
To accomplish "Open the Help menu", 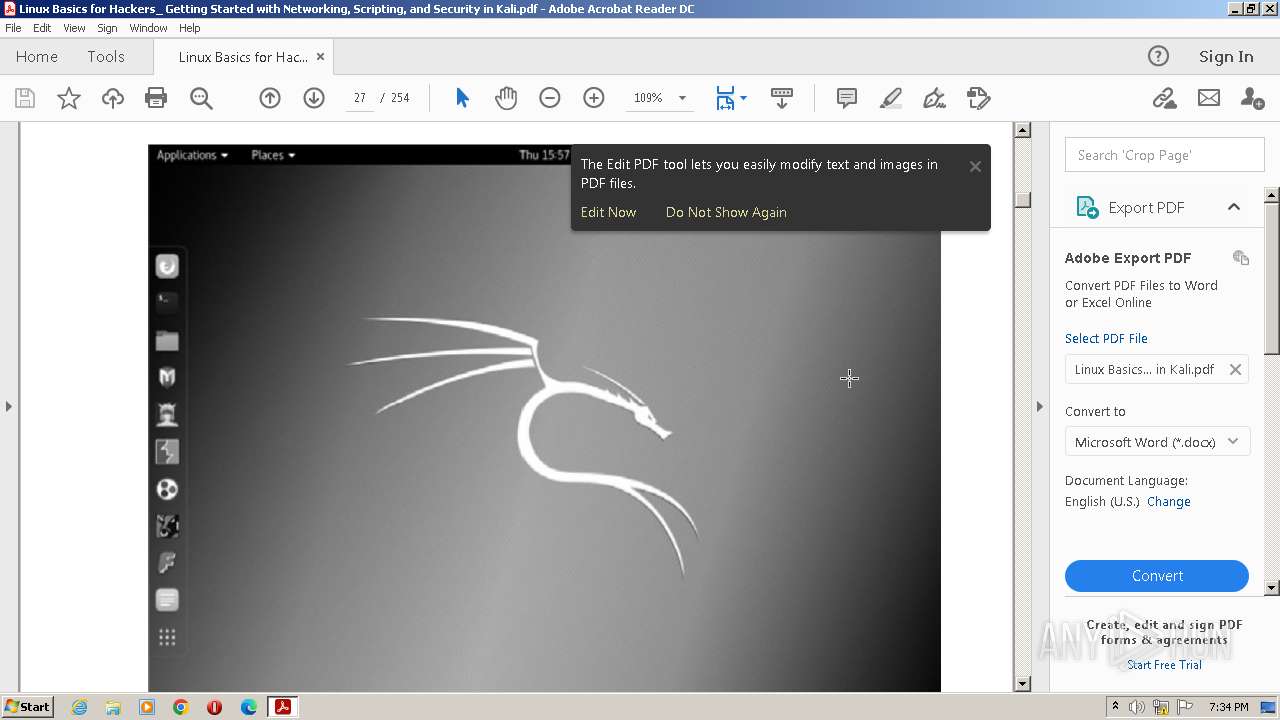I will (189, 28).
